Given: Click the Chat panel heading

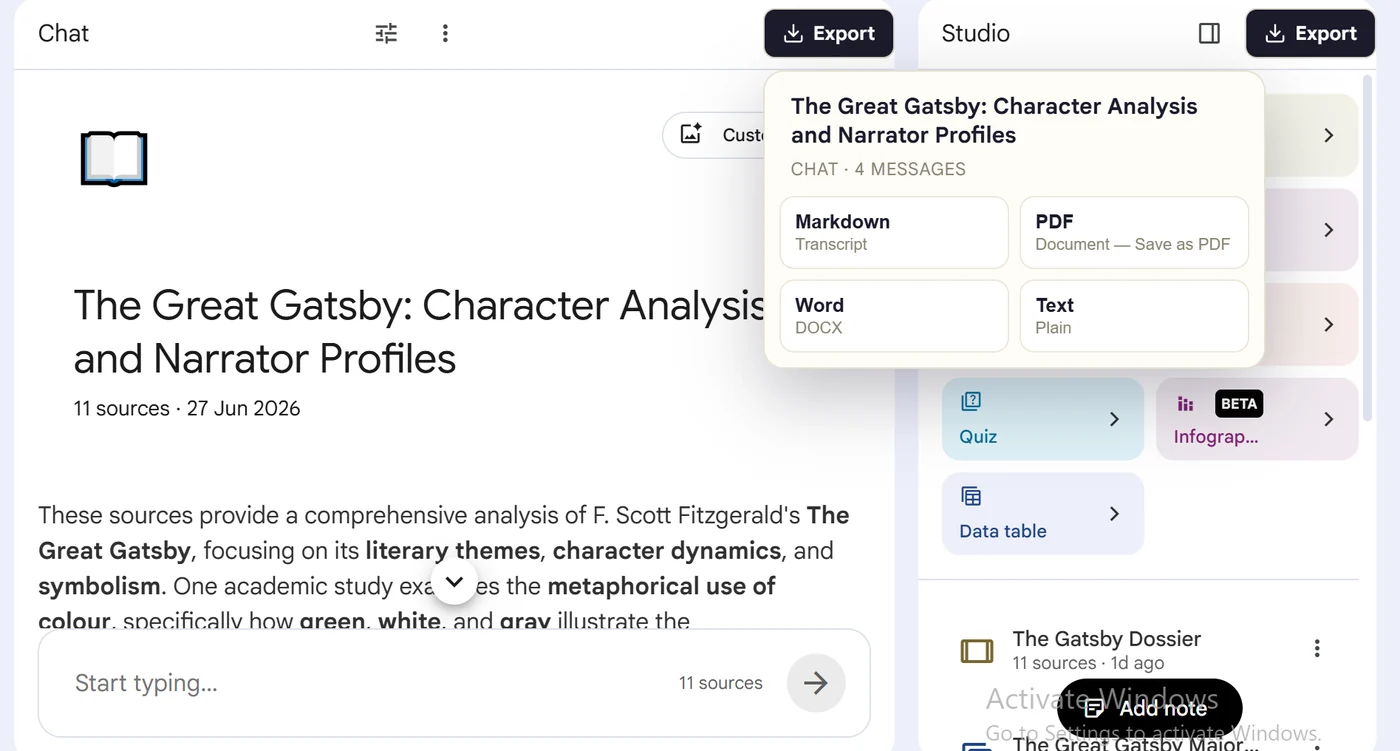Looking at the screenshot, I should pyautogui.click(x=63, y=33).
